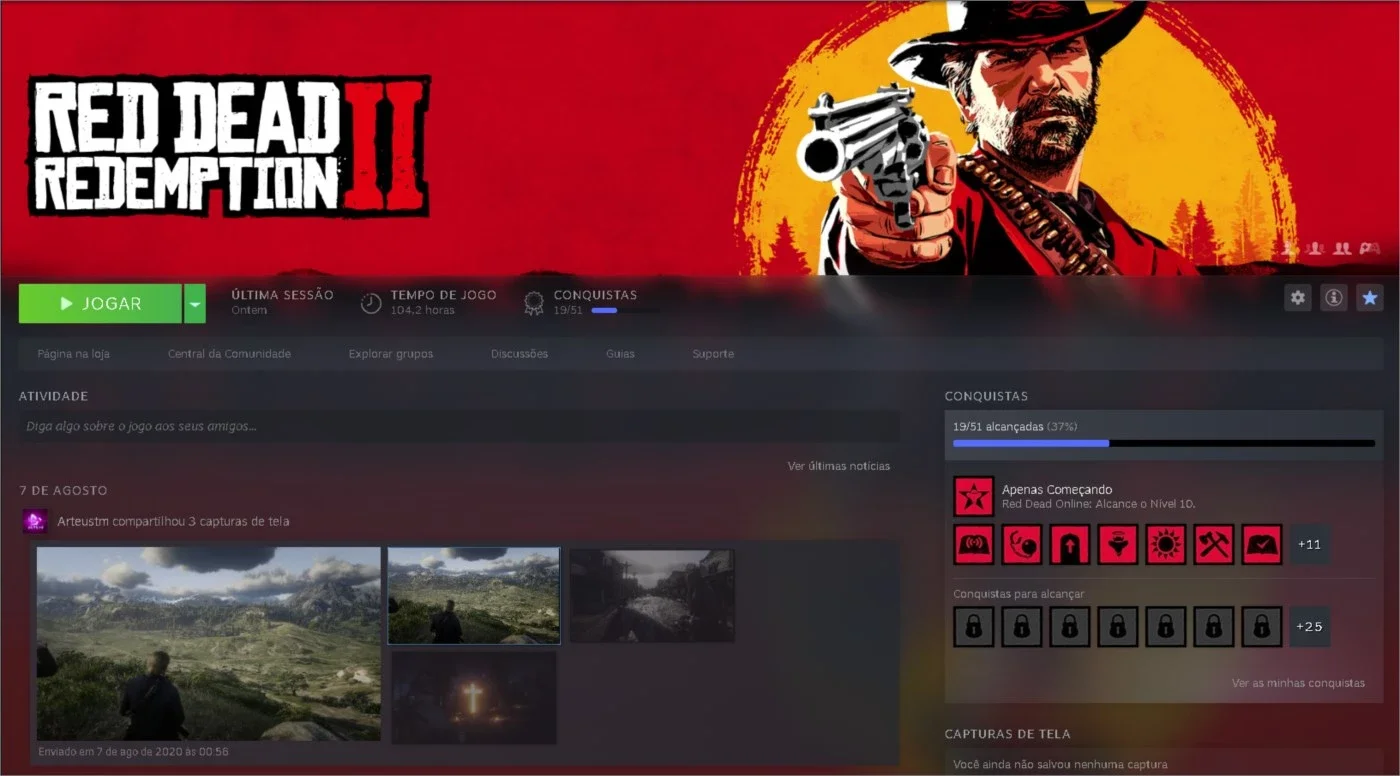Expand the dropdown arrow next to JOGAR

[x=194, y=303]
